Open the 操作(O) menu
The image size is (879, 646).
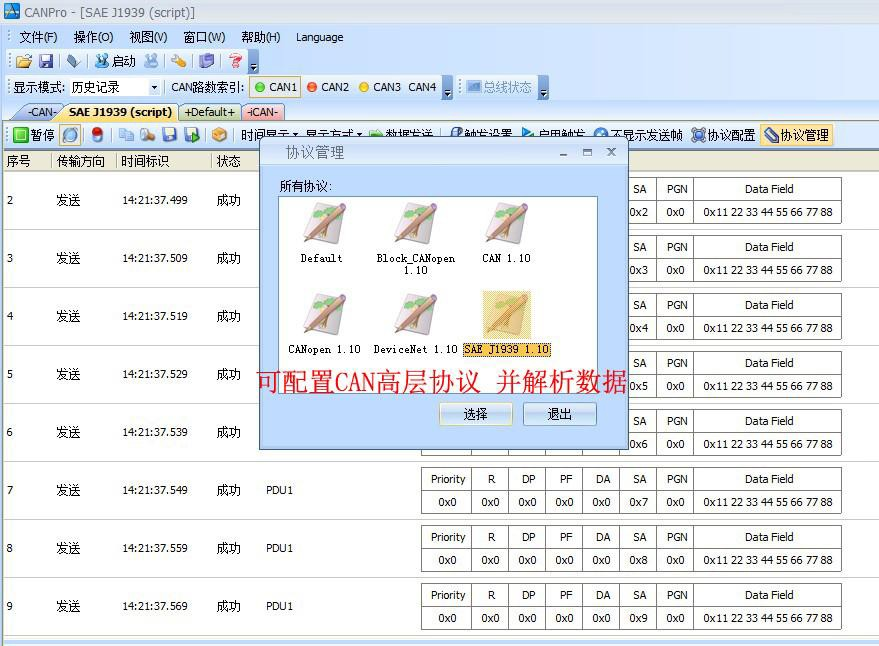[x=93, y=37]
